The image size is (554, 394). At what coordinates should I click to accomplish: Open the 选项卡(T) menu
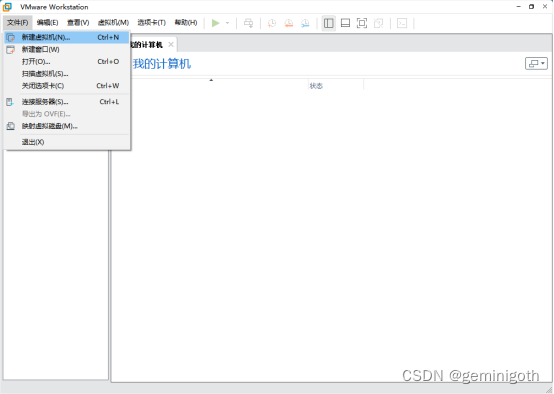click(152, 23)
